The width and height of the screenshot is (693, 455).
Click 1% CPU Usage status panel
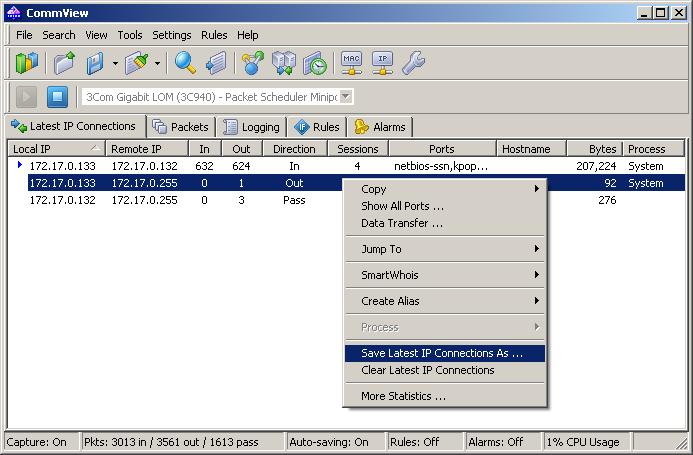pos(587,442)
